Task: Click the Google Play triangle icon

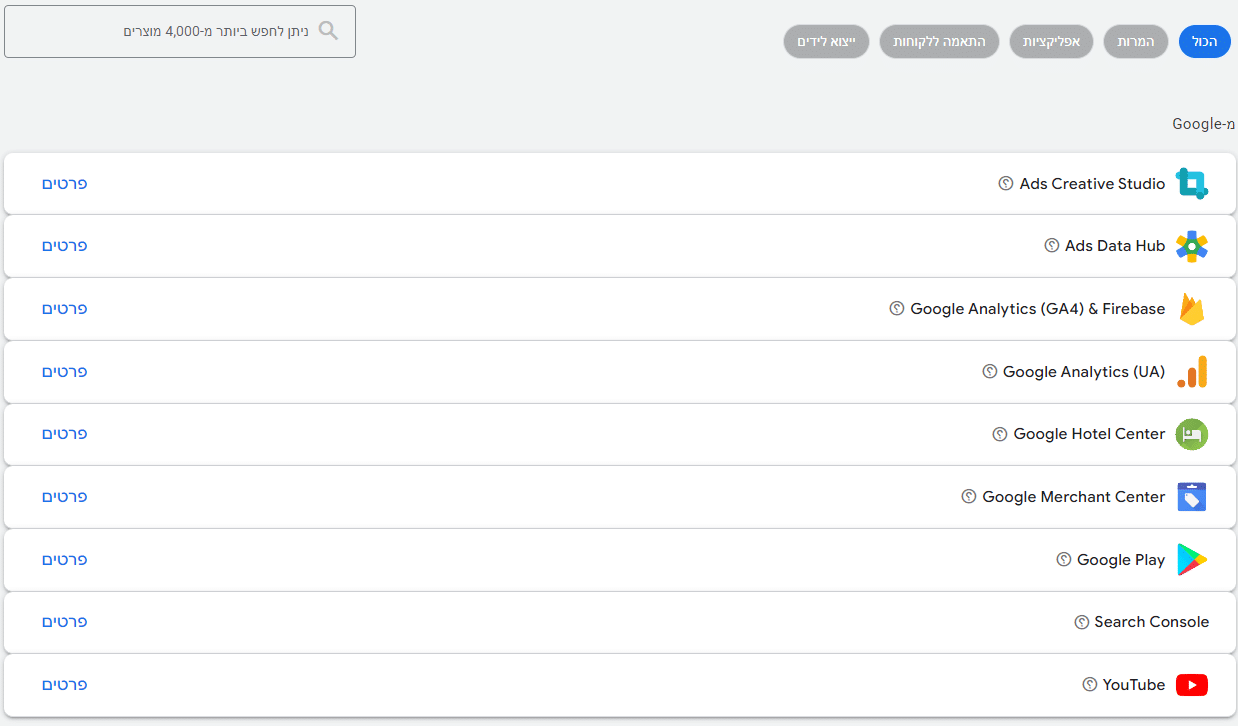Action: [1191, 560]
